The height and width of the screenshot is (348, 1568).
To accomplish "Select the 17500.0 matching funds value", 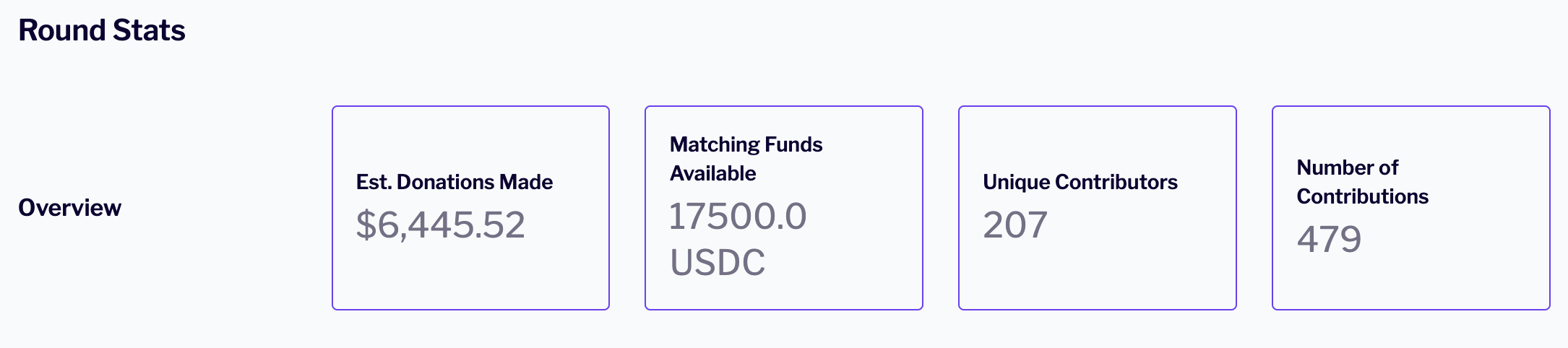I will tap(737, 217).
